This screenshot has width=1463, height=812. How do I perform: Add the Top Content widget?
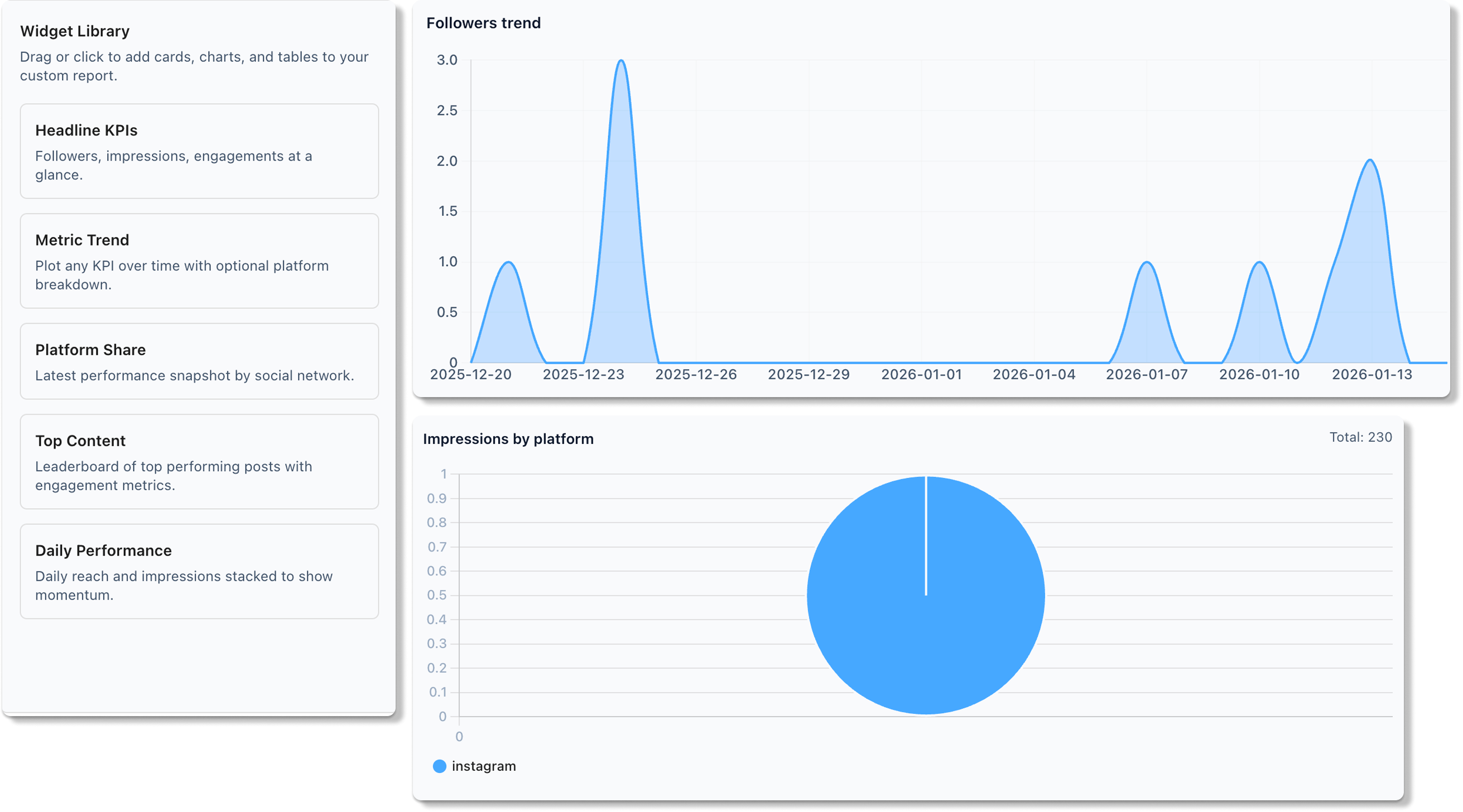point(199,462)
